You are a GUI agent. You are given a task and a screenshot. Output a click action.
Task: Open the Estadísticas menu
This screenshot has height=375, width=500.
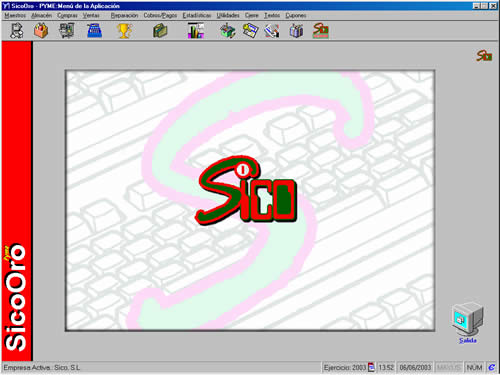click(x=197, y=15)
